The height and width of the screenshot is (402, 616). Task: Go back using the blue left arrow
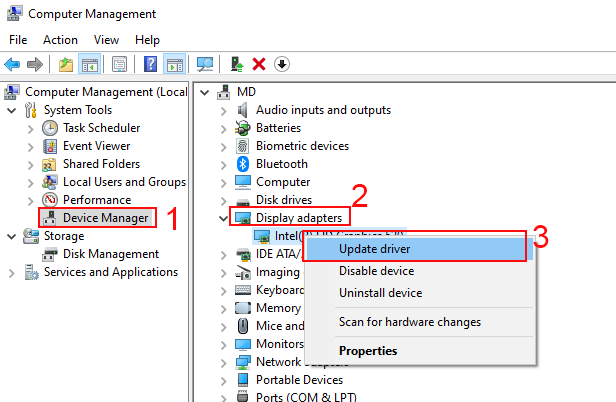tap(12, 64)
